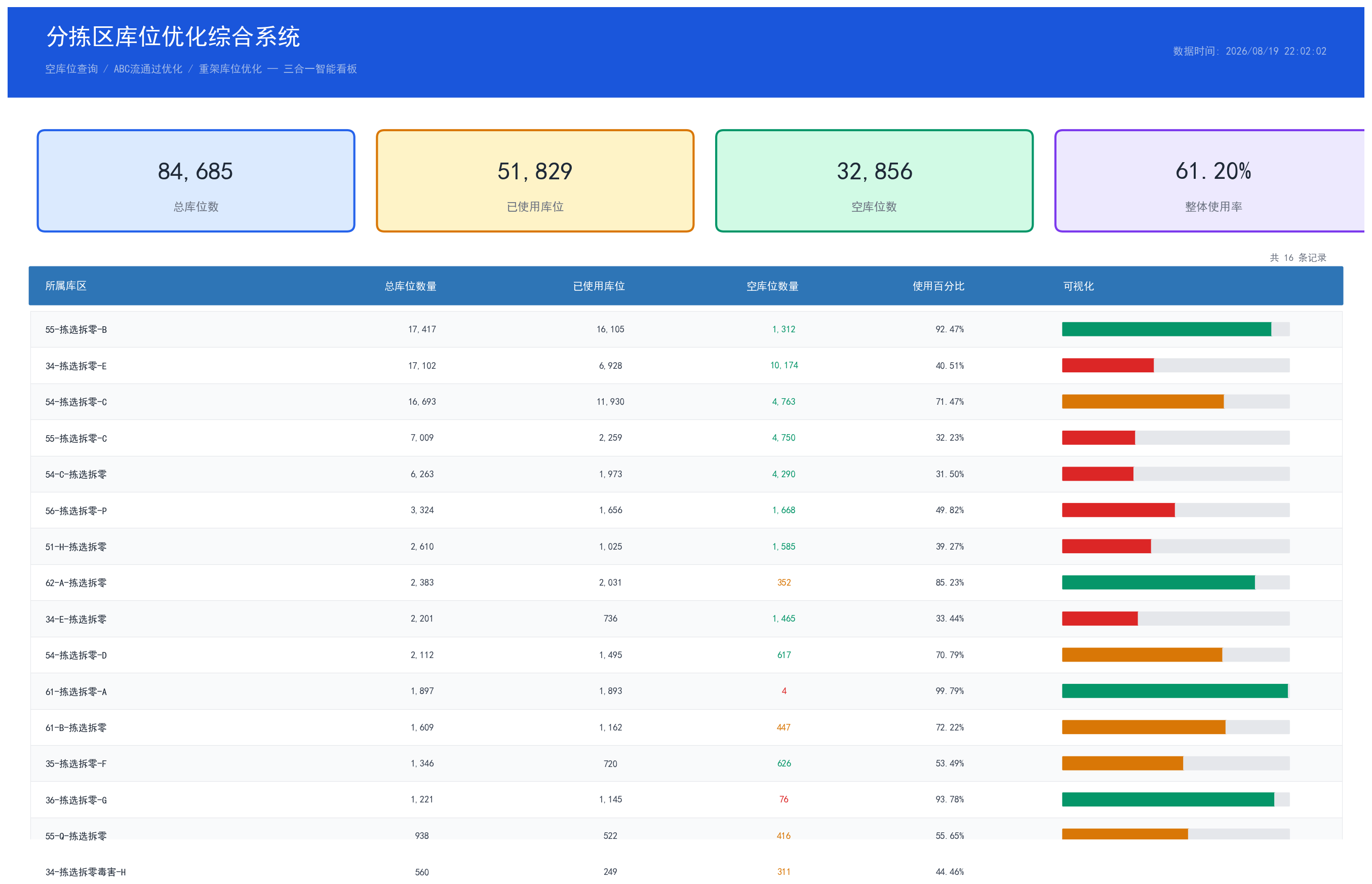Click the empty-slot value 447

(783, 727)
